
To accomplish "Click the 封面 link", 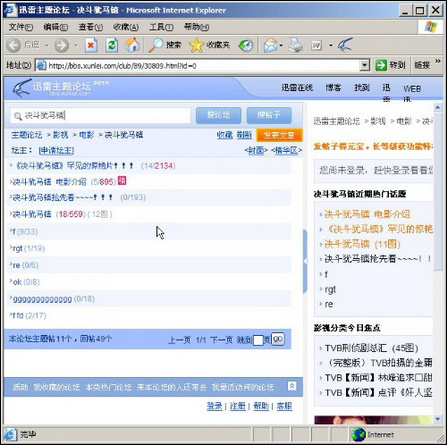I will coord(256,150).
